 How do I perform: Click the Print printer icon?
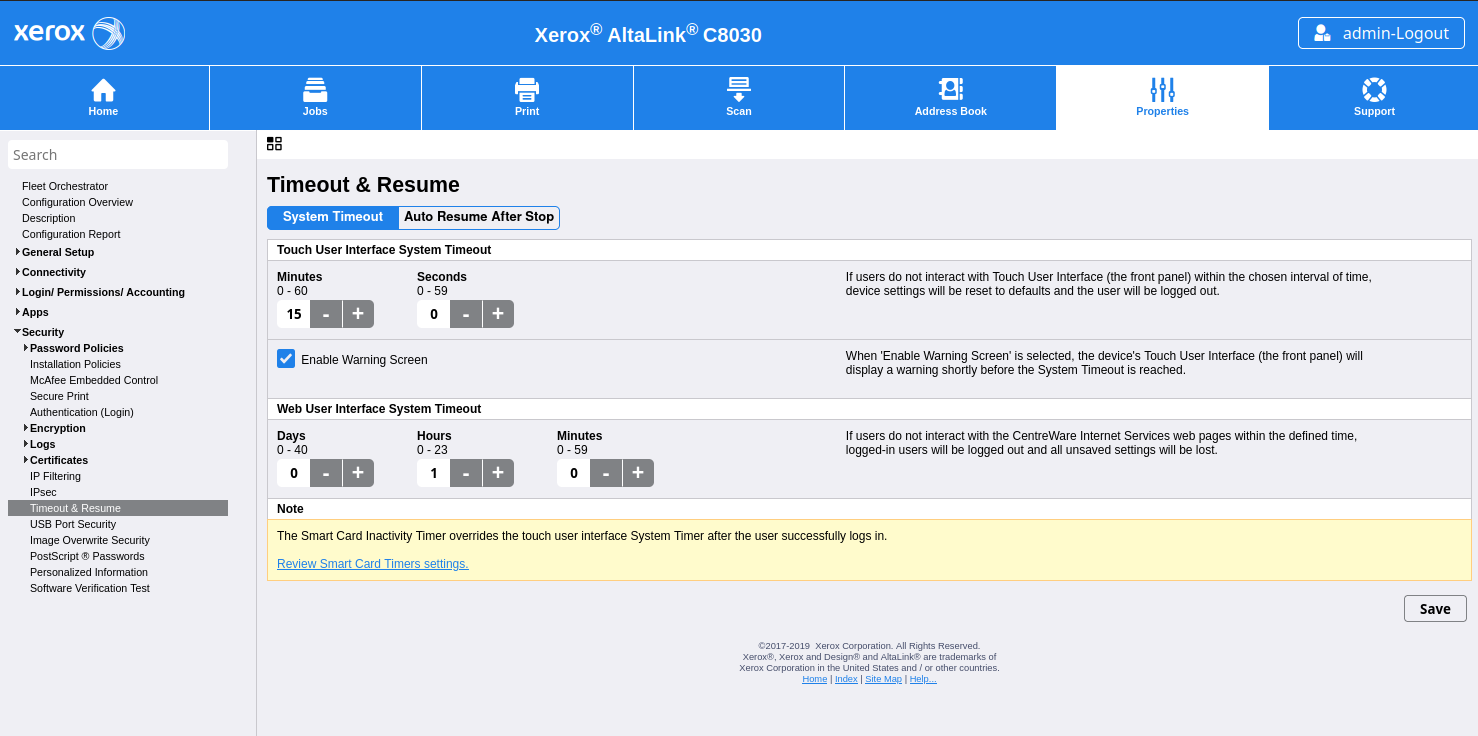point(527,90)
